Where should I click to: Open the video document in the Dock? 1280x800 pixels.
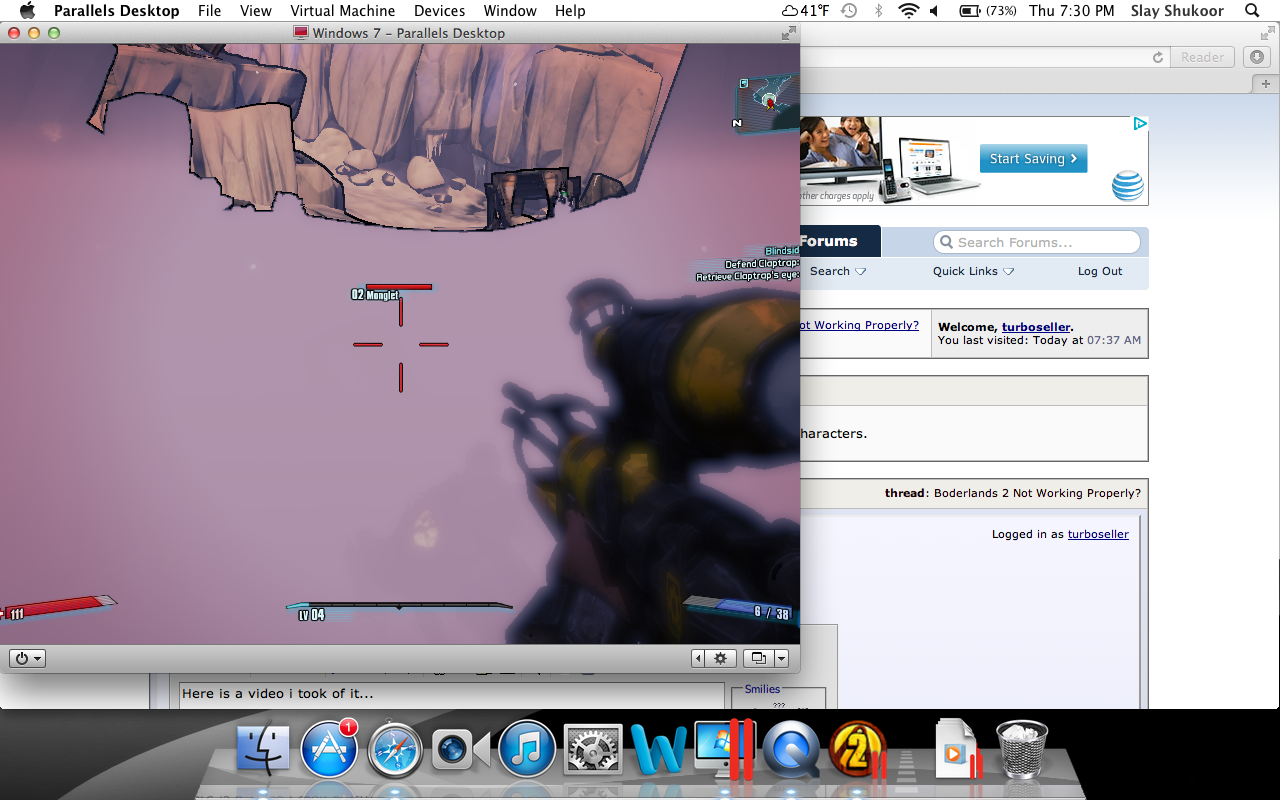point(958,750)
